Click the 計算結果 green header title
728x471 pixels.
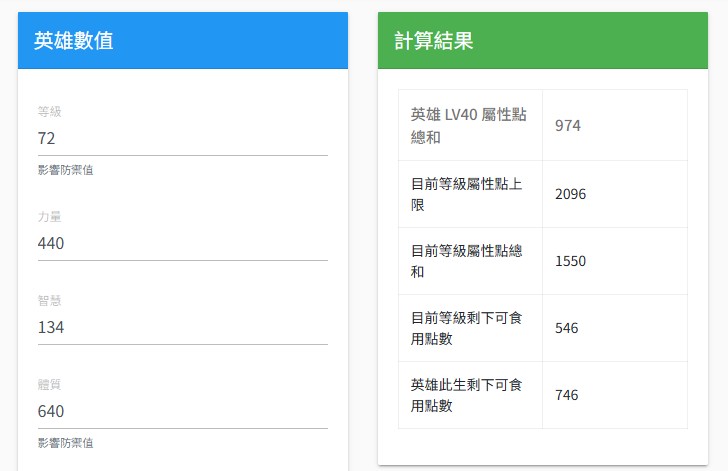tap(433, 41)
